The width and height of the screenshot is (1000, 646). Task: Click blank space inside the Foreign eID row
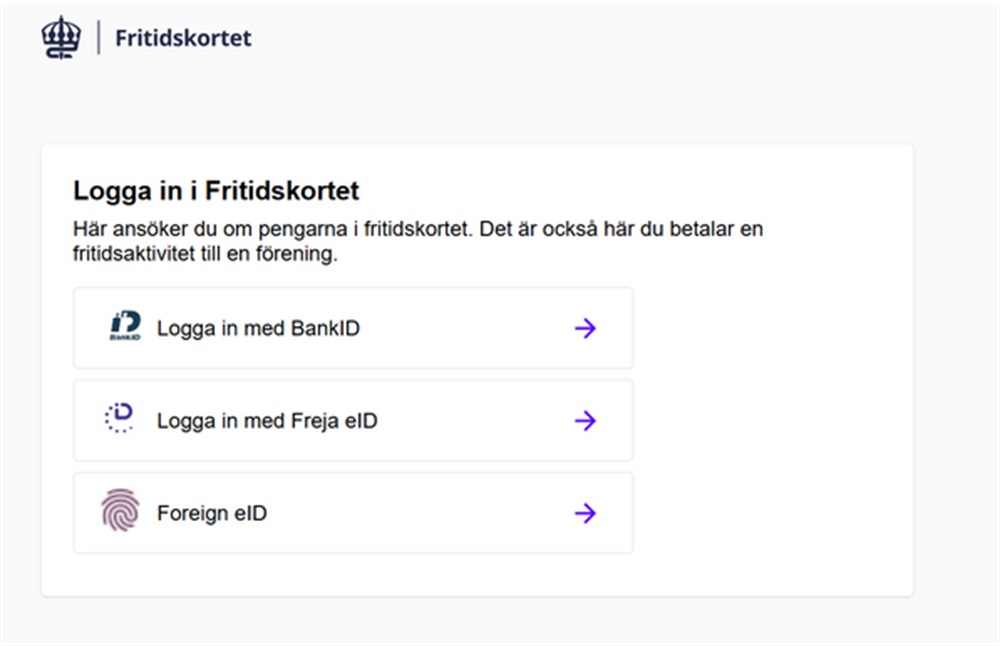click(x=420, y=514)
